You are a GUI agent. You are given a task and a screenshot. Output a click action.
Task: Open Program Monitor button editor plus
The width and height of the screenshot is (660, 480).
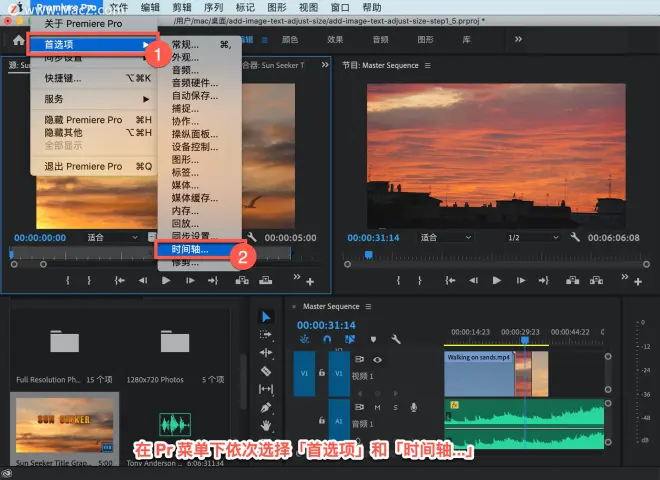[x=638, y=282]
